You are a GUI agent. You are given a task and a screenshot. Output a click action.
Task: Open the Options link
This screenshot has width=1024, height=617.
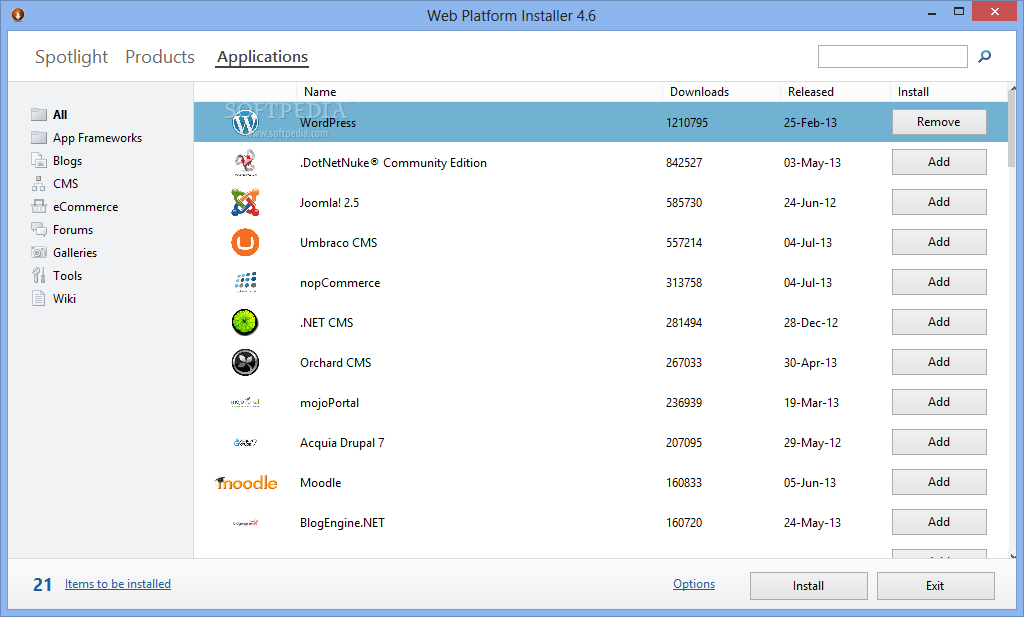(x=694, y=584)
